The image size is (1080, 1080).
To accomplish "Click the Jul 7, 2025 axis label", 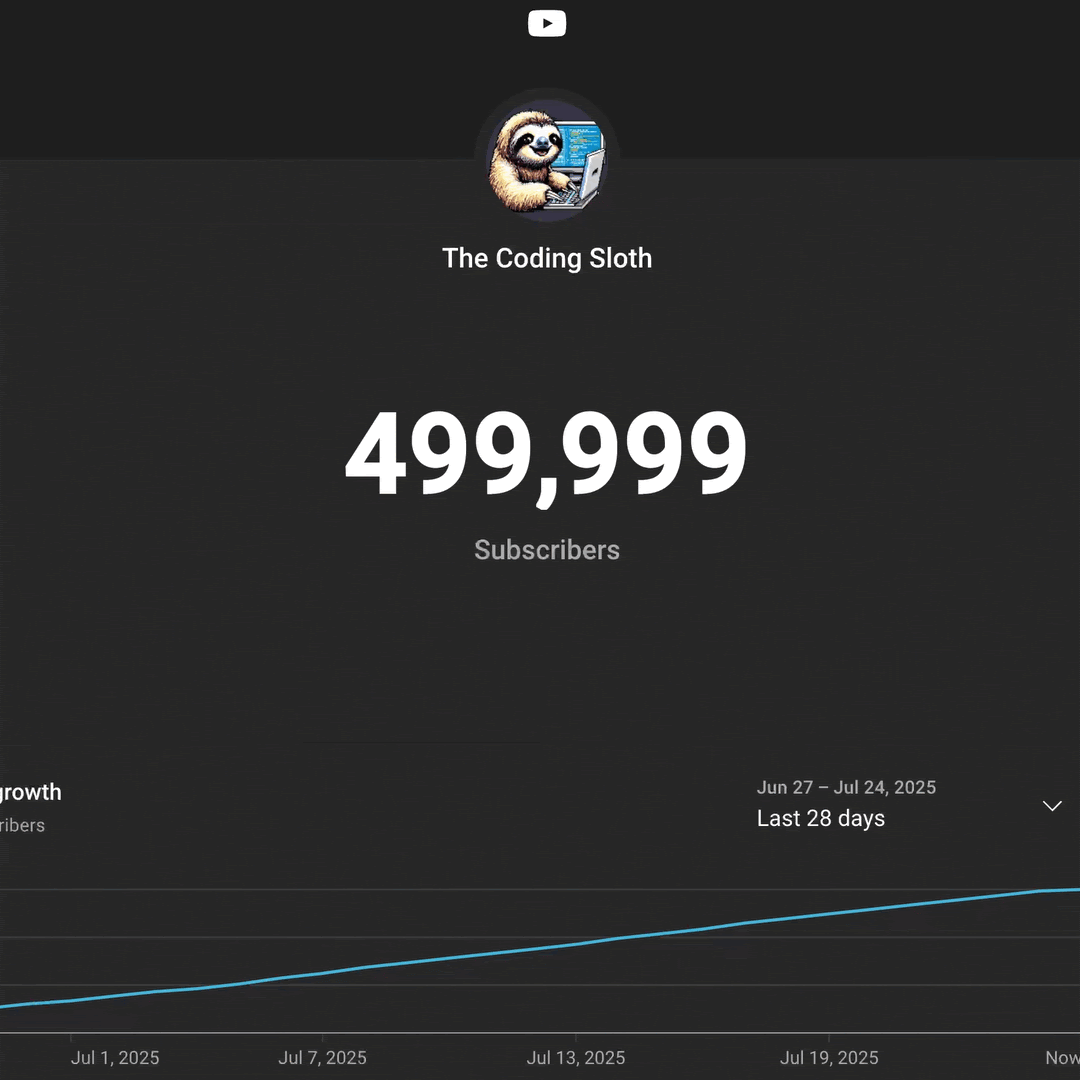I will 322,1057.
